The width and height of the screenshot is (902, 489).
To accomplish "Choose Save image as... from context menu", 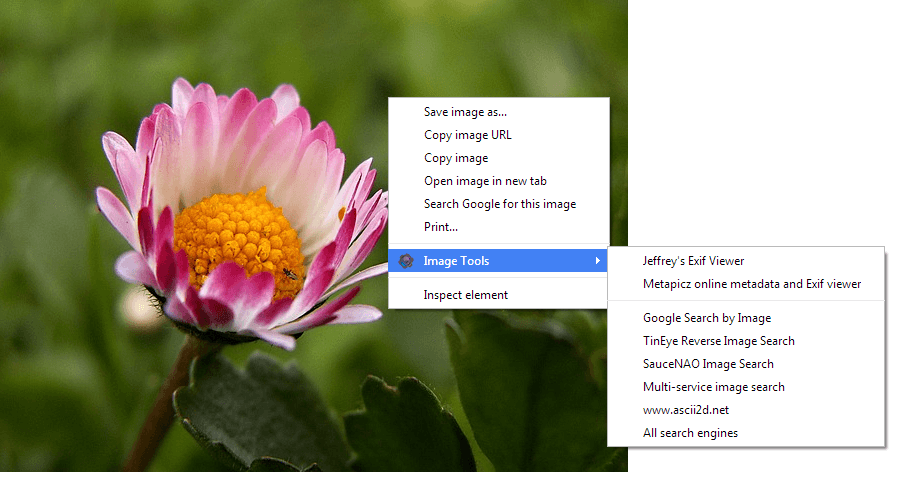I will coord(499,112).
